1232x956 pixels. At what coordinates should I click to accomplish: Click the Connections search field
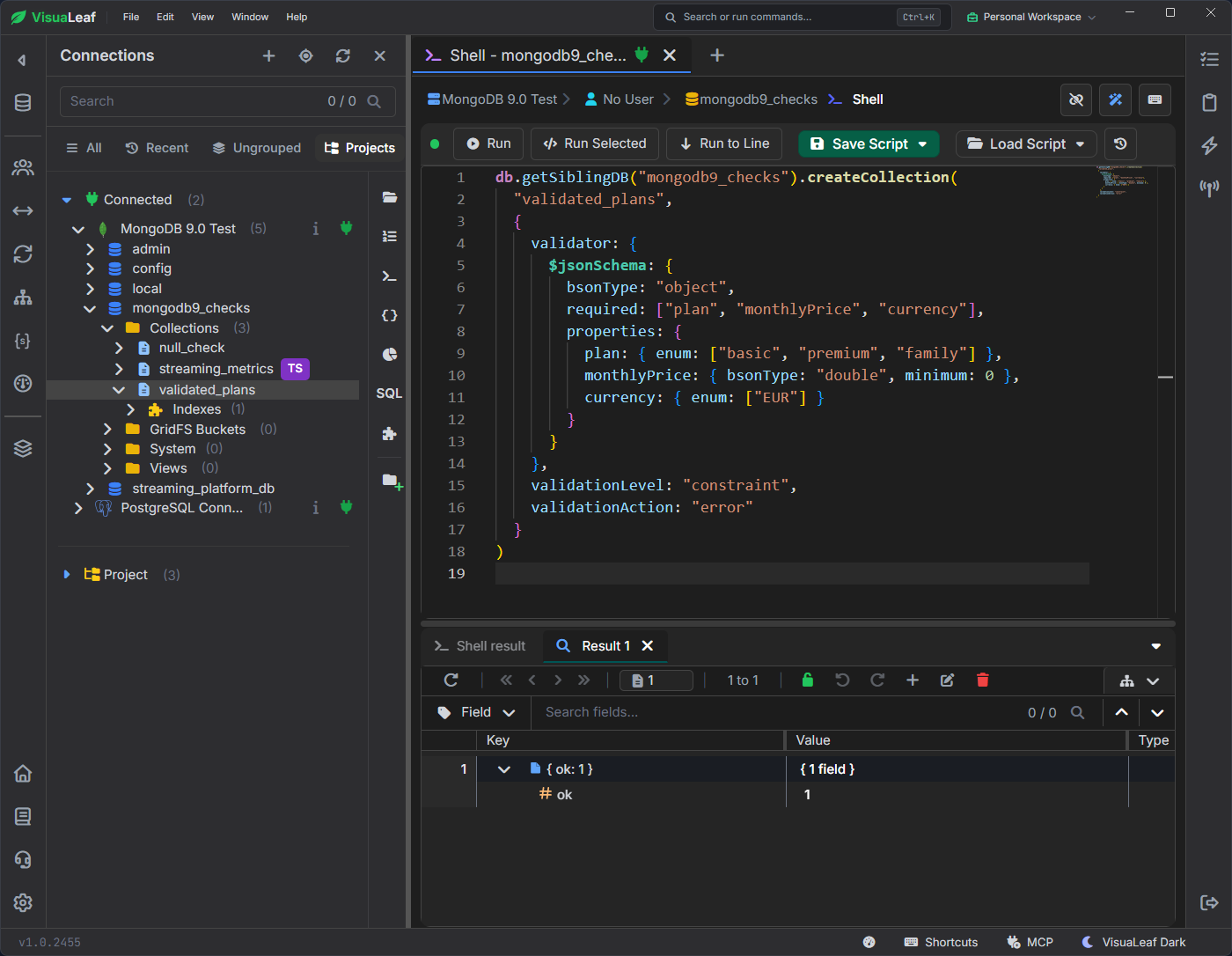pos(227,101)
